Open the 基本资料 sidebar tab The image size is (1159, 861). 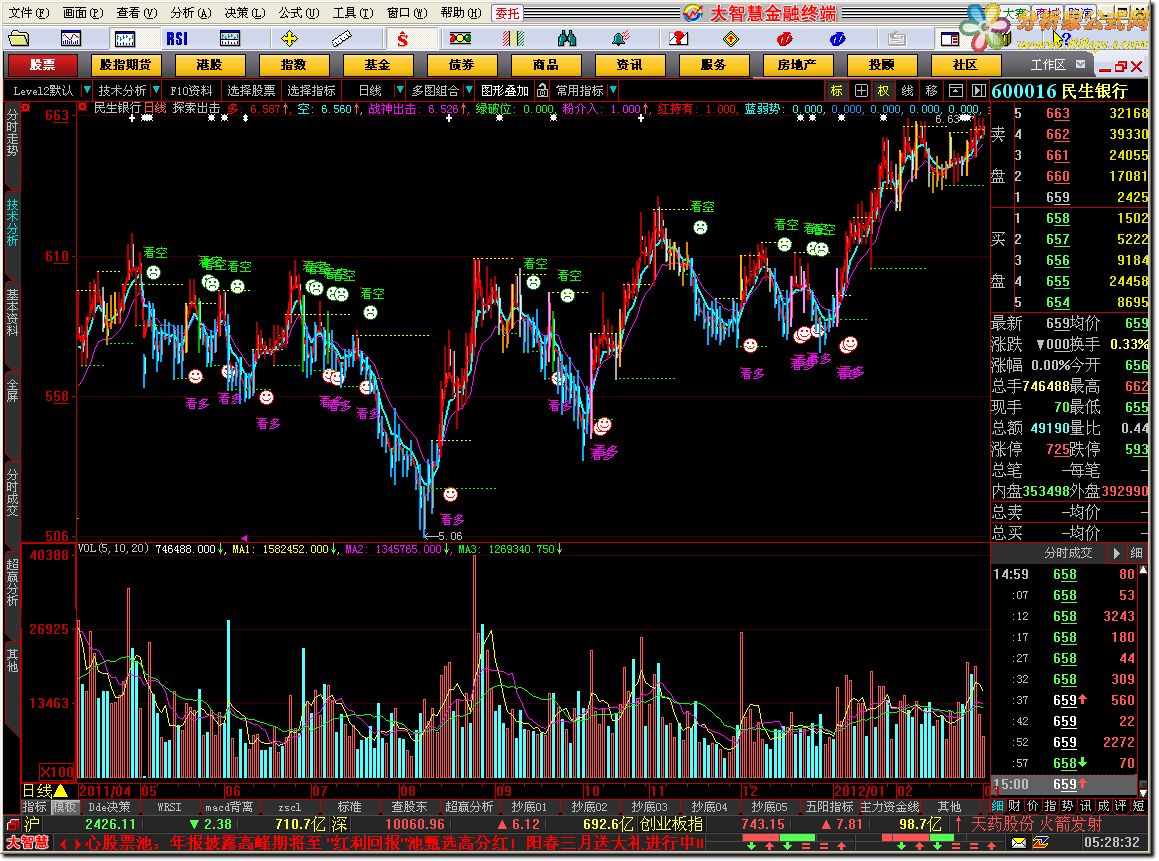point(12,312)
